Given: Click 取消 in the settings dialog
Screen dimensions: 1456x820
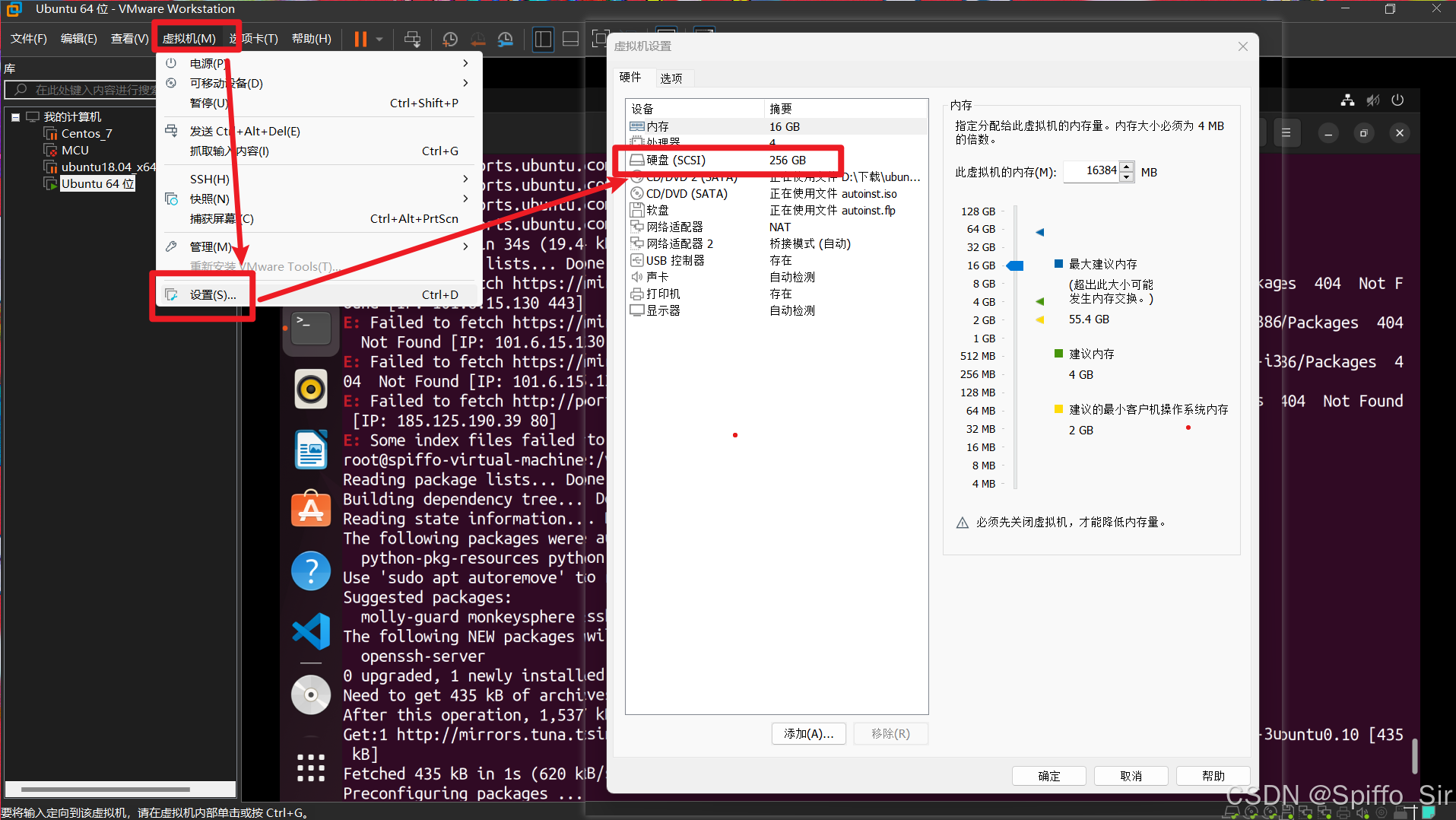Looking at the screenshot, I should (x=1131, y=776).
